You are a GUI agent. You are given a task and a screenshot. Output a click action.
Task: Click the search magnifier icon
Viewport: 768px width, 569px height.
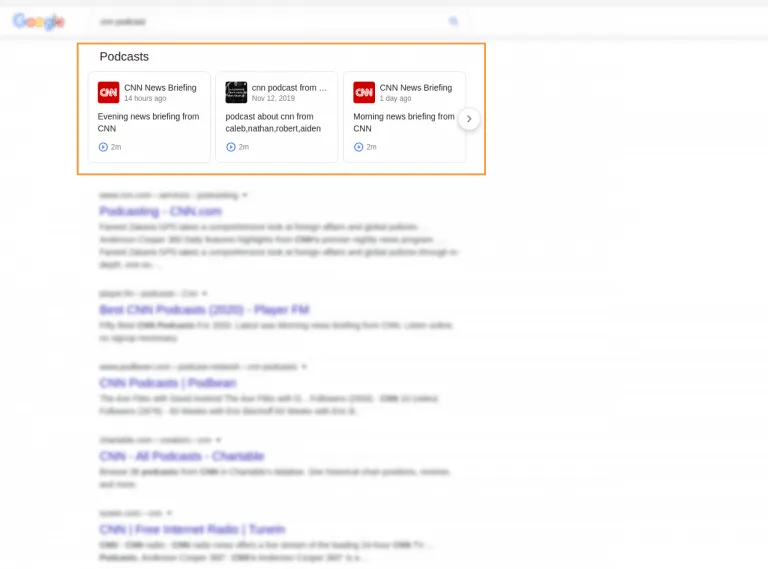coord(453,21)
